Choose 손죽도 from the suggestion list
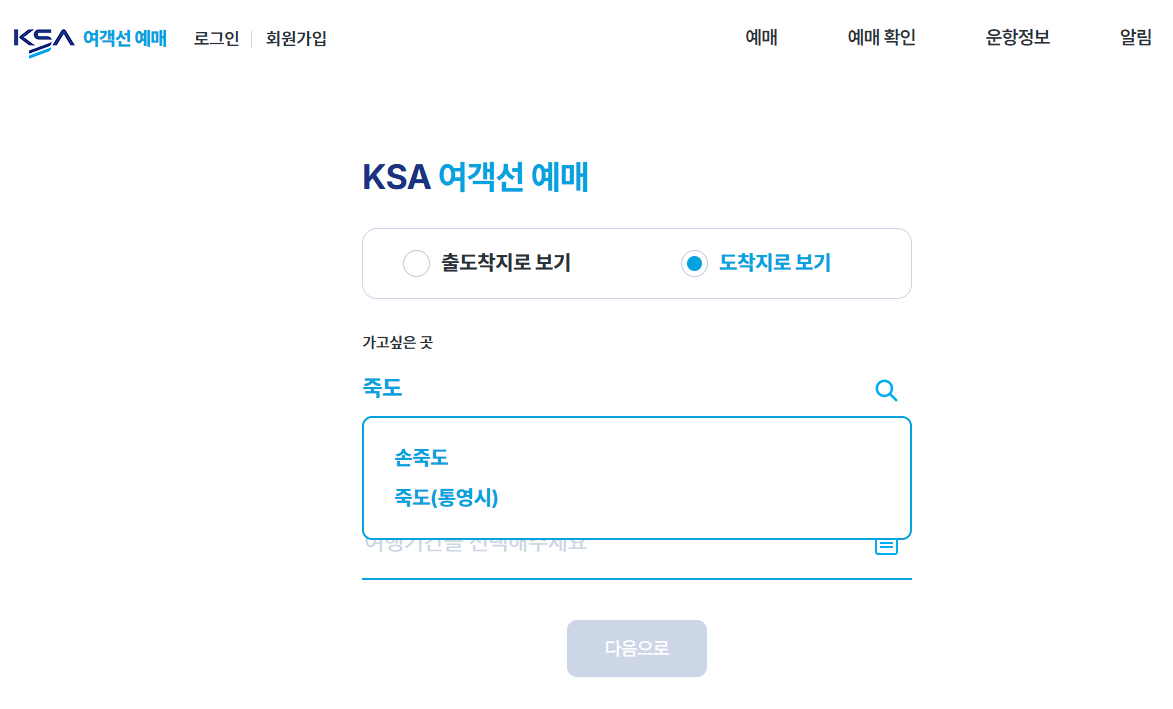 (419, 458)
